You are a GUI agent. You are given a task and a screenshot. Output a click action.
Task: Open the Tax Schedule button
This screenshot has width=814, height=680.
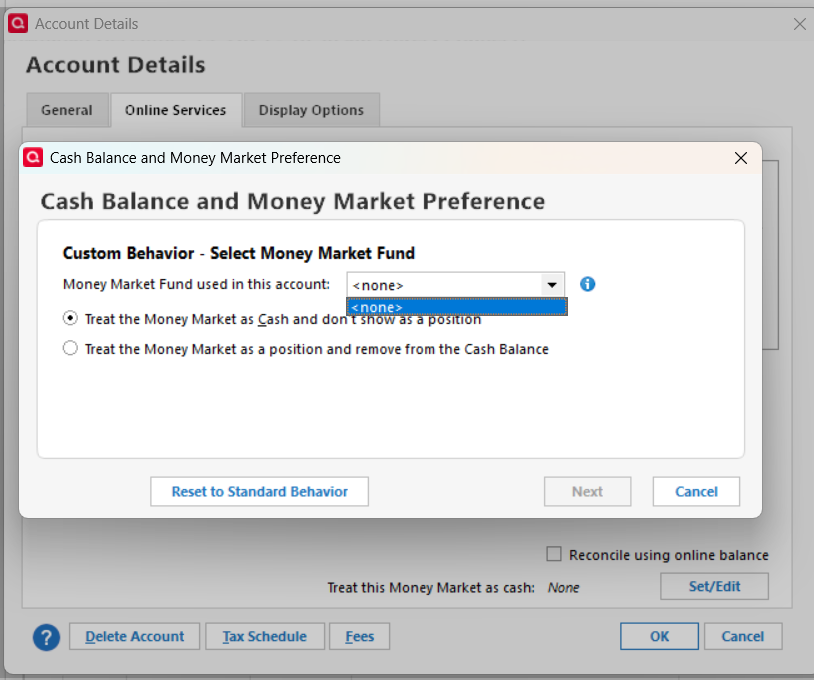(x=265, y=636)
